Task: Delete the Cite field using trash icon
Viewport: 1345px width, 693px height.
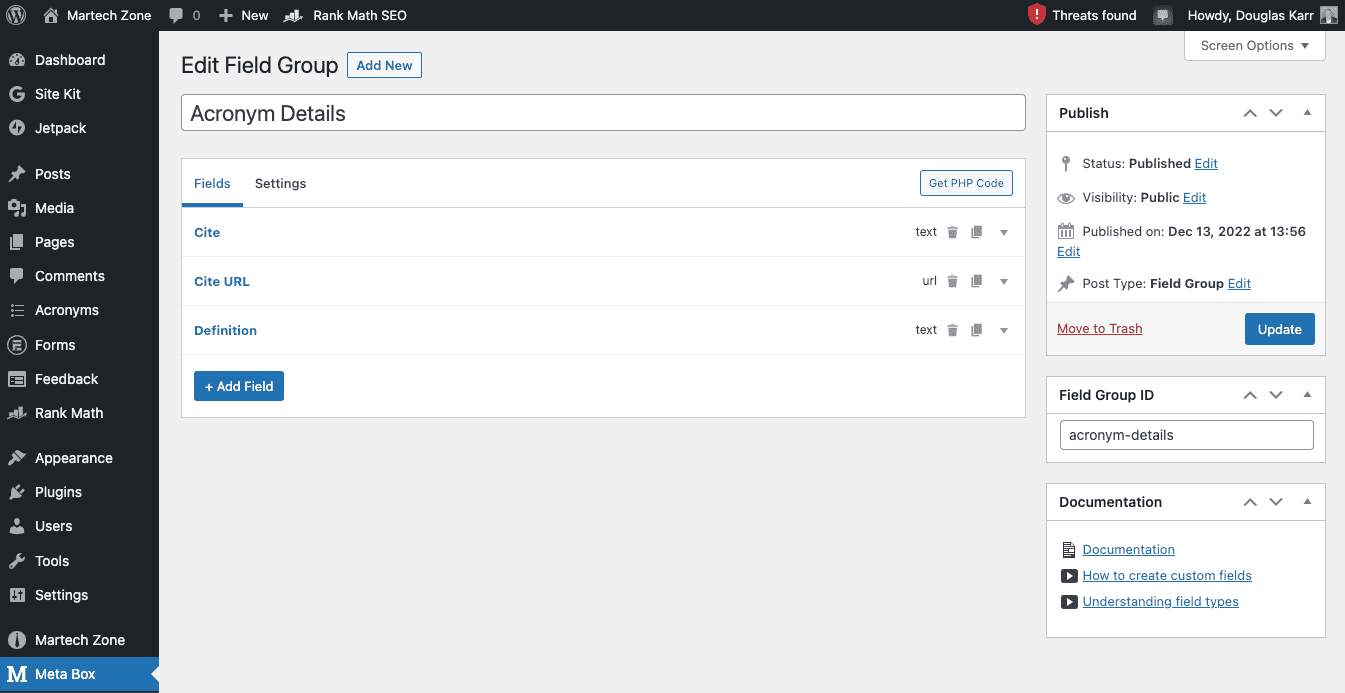Action: tap(952, 232)
